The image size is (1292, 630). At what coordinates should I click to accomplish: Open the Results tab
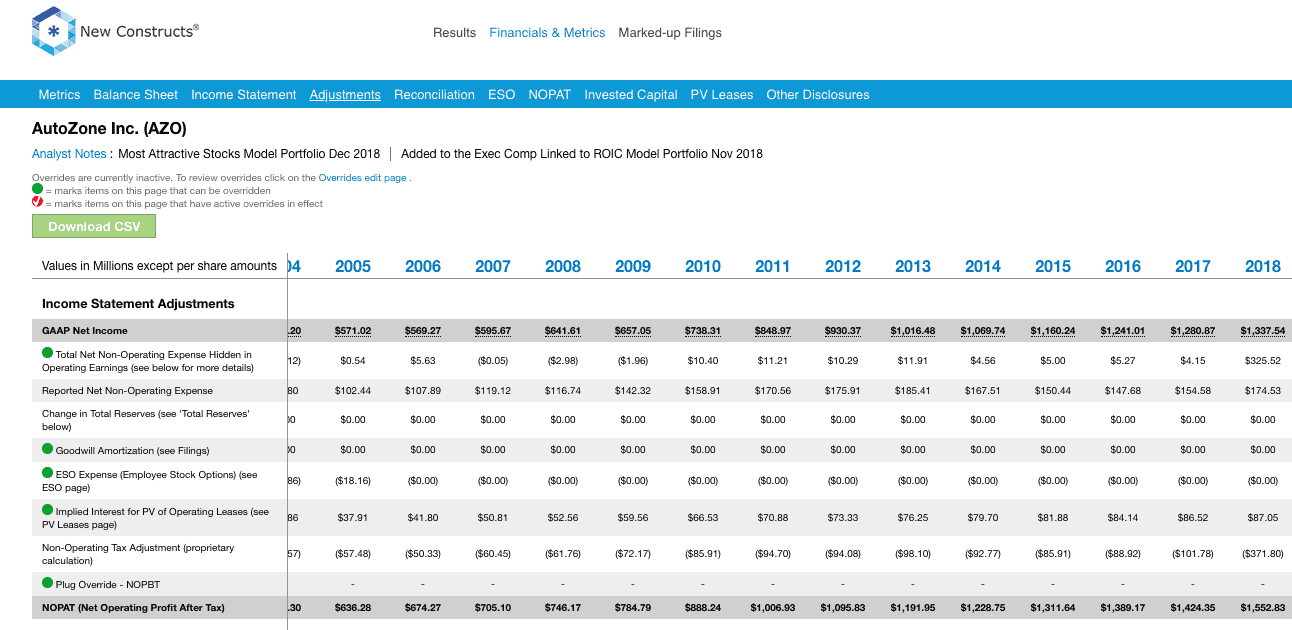click(454, 33)
